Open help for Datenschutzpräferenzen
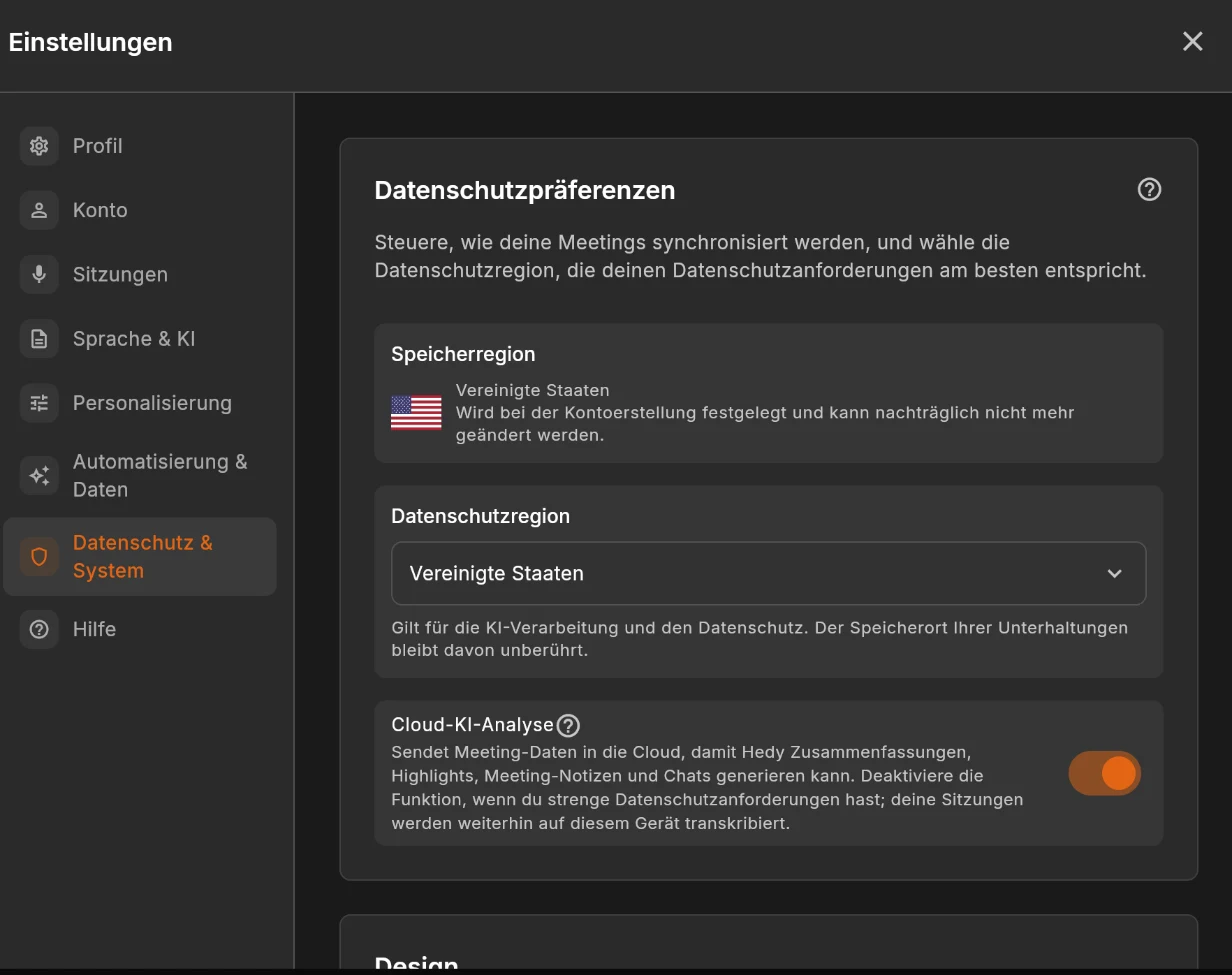Screen dimensions: 1232x975 (x=1149, y=190)
